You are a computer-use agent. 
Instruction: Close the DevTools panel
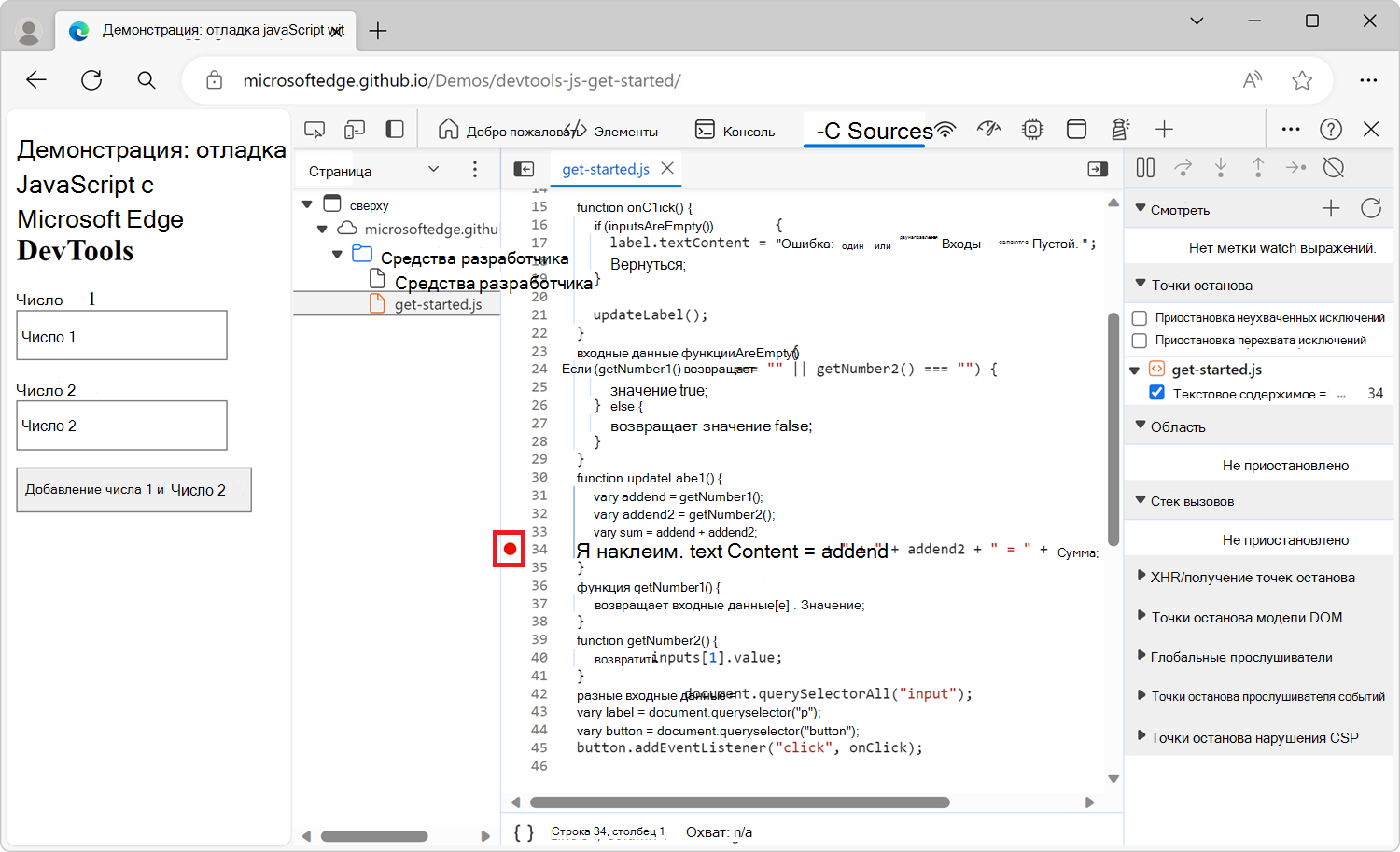pyautogui.click(x=1371, y=130)
